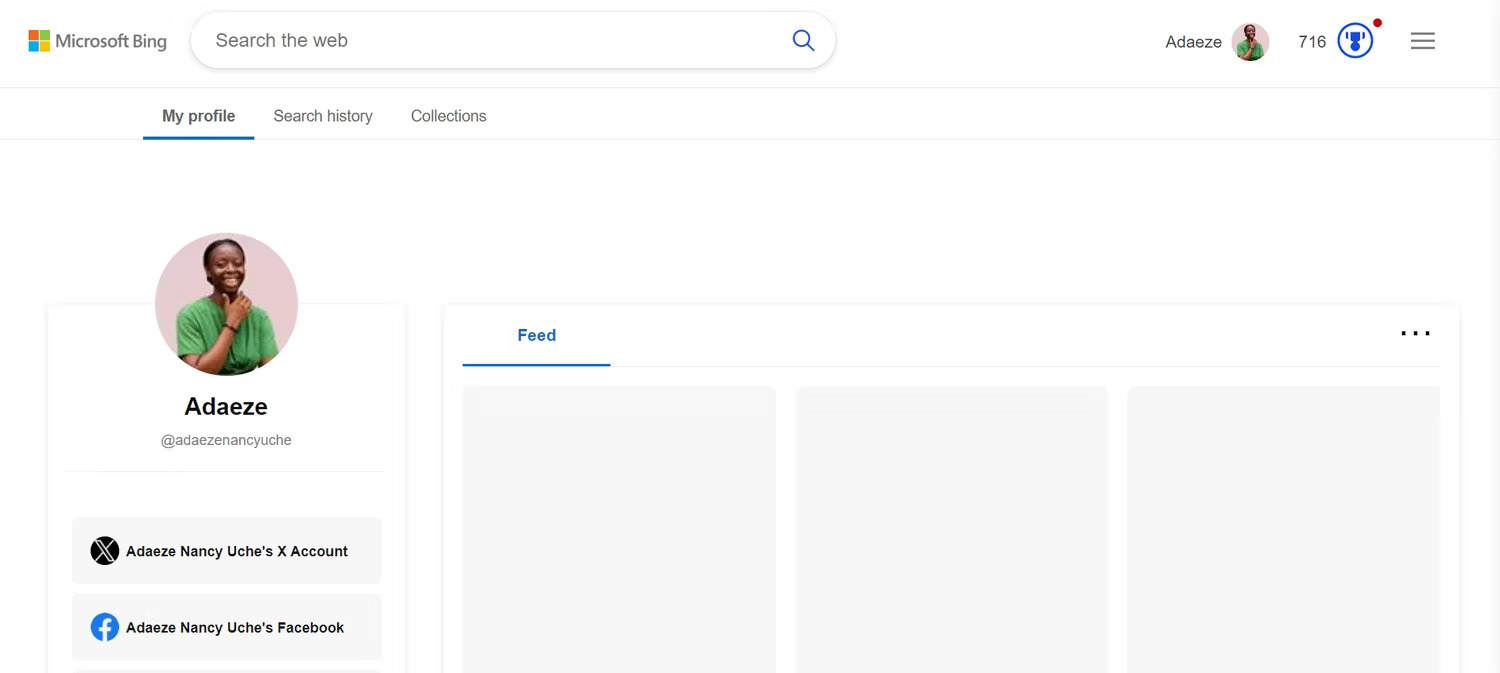Open the Search history tab
1500x673 pixels.
[x=323, y=116]
